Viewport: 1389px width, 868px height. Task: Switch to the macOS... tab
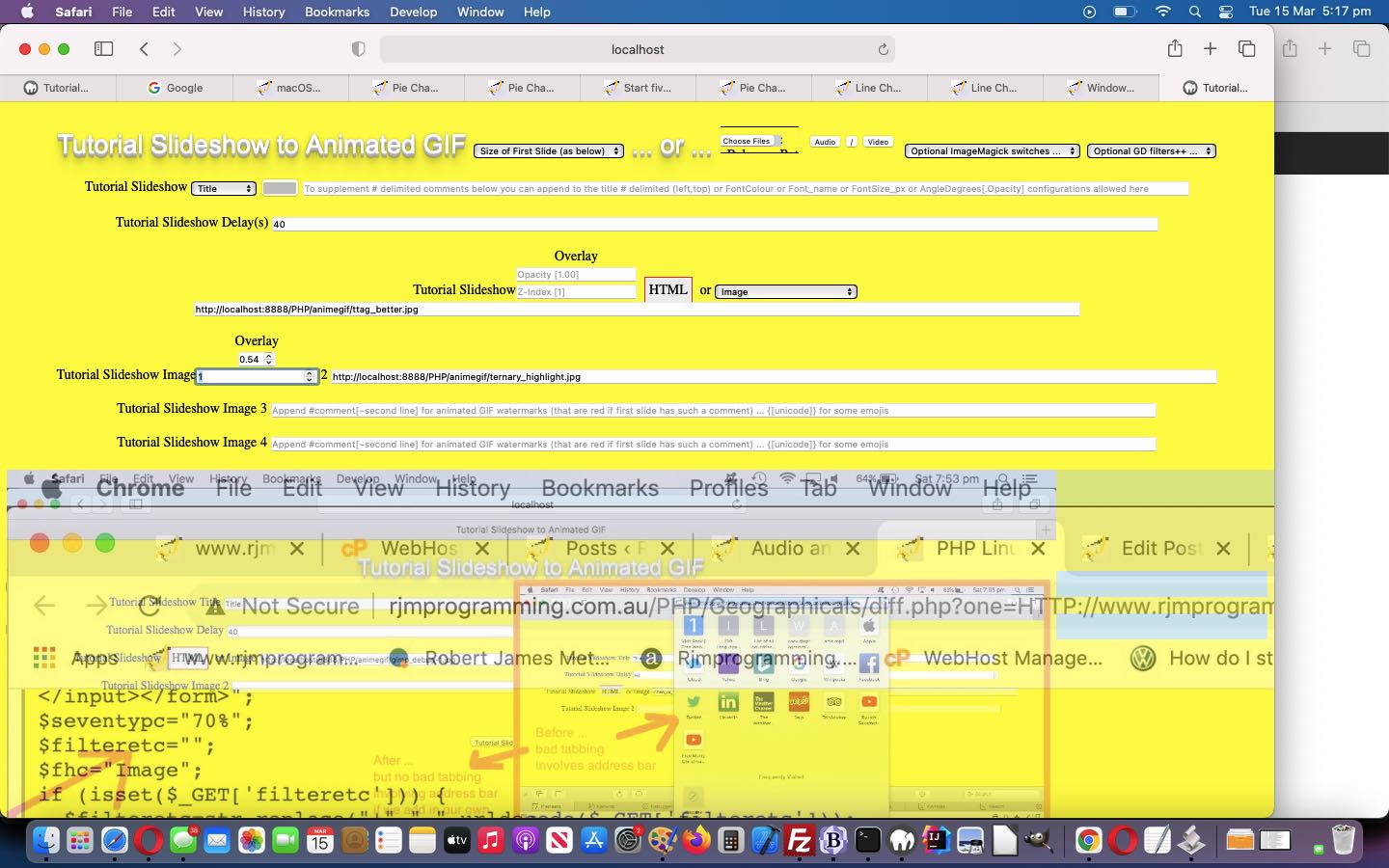[x=289, y=88]
